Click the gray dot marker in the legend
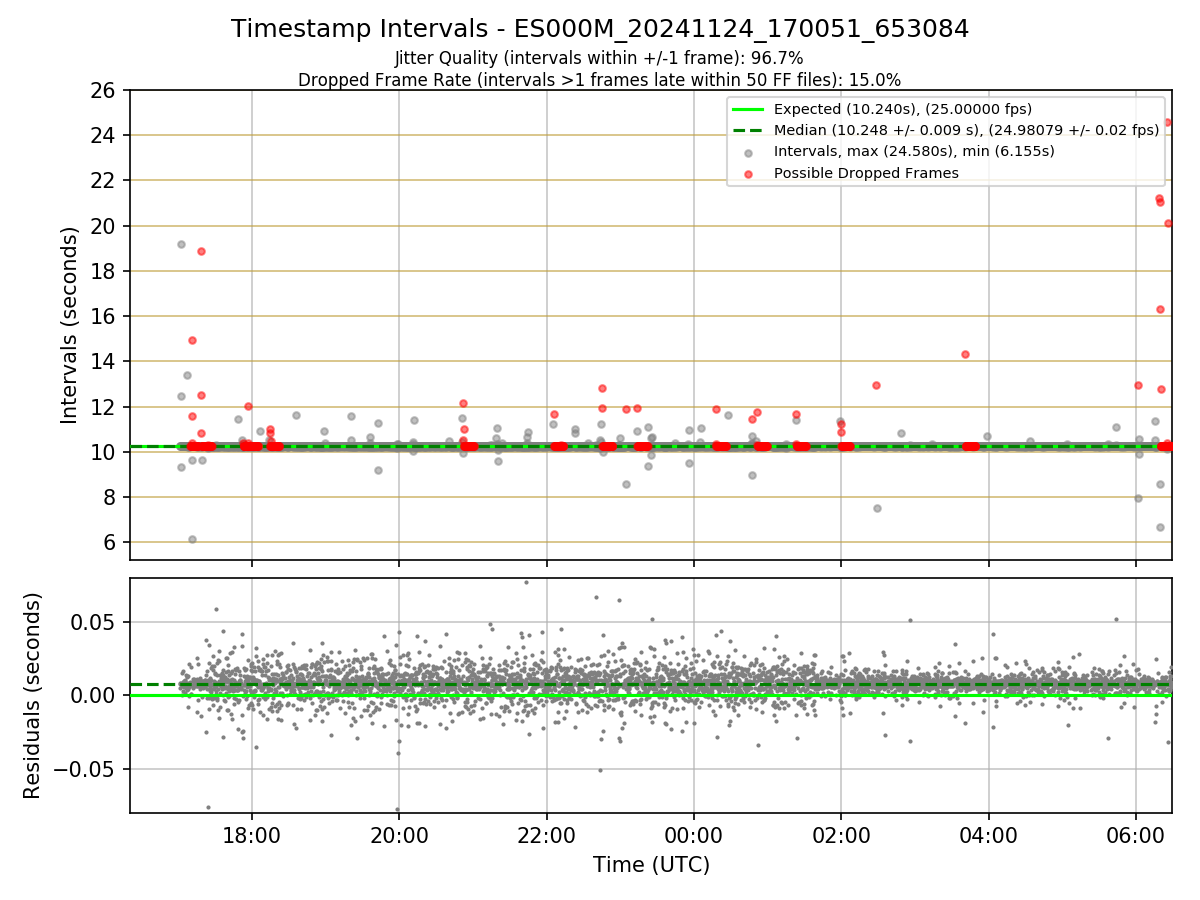1200x900 pixels. [748, 152]
